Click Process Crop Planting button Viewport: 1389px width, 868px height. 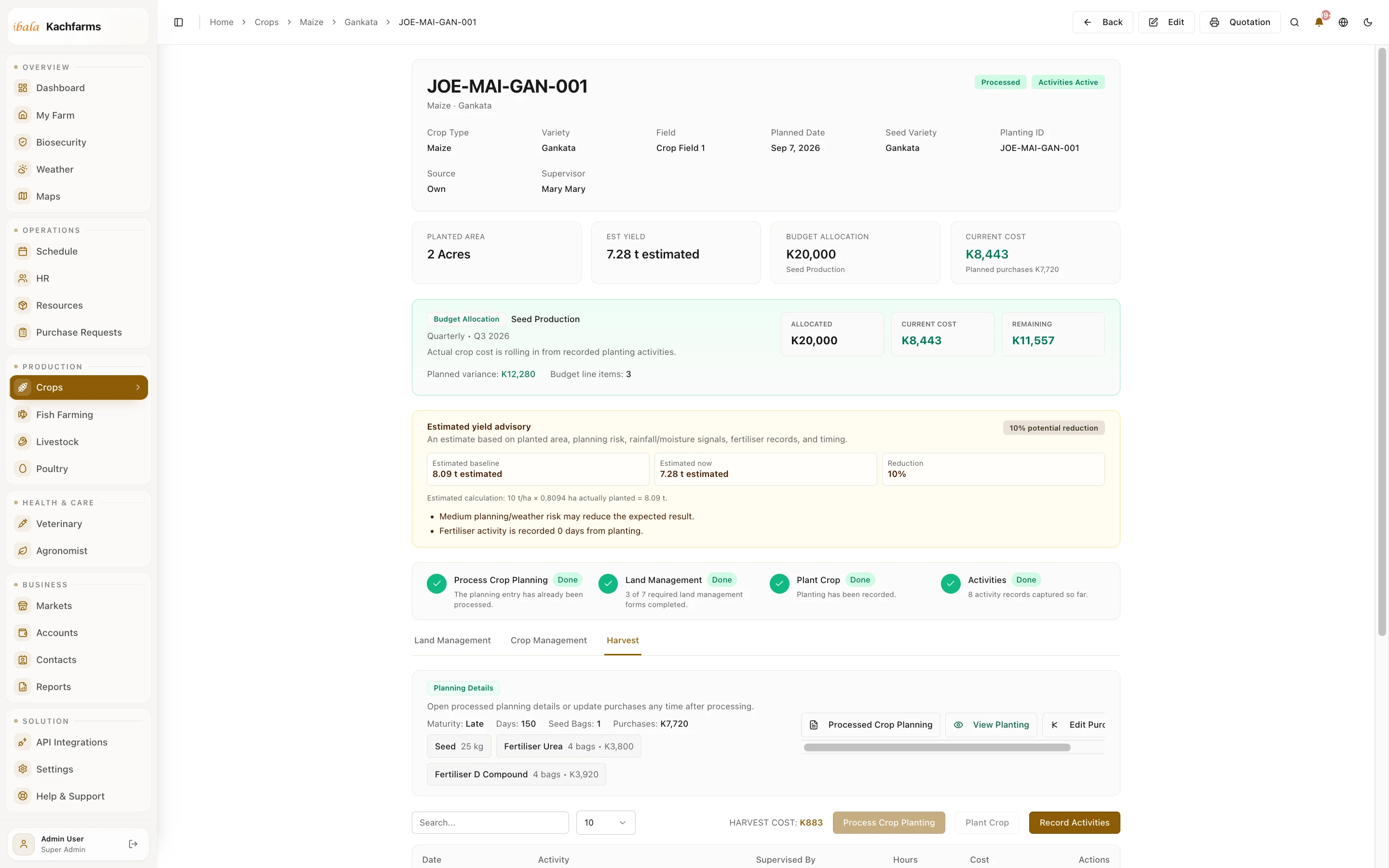[888, 823]
